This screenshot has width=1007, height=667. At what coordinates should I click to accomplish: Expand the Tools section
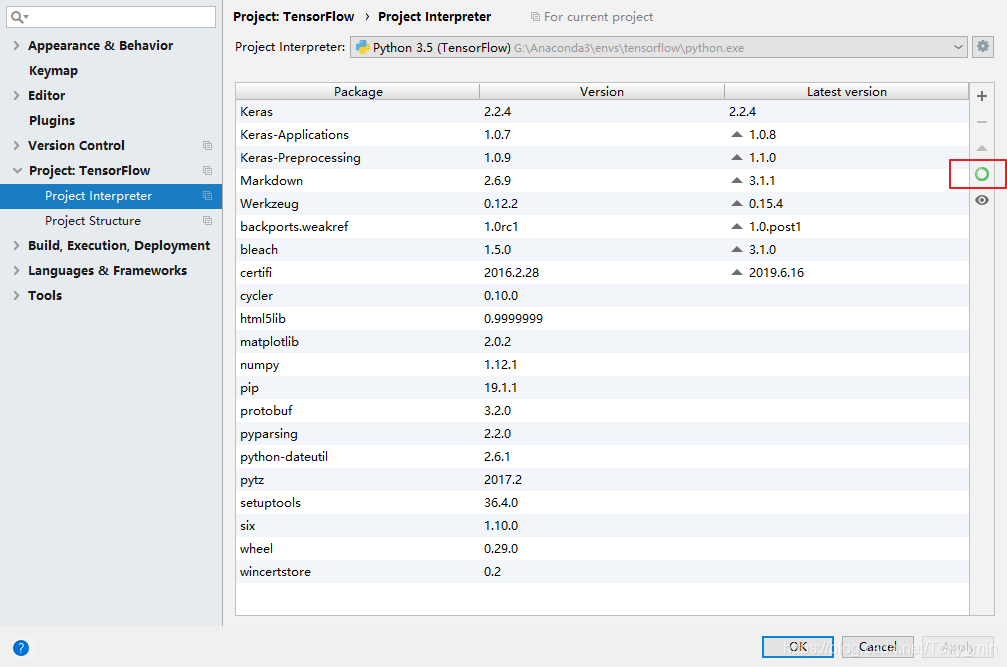tap(16, 296)
